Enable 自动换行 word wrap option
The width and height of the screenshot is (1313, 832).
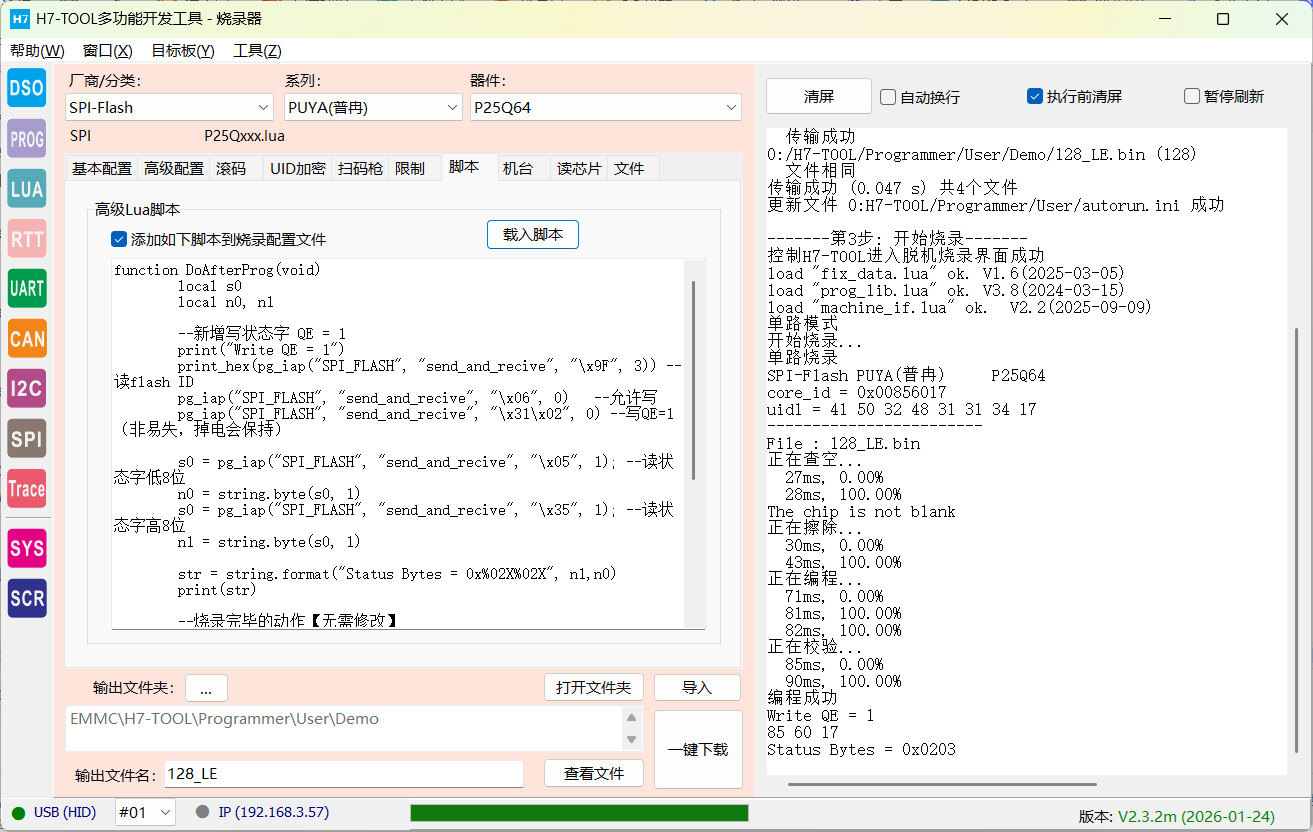pos(887,96)
